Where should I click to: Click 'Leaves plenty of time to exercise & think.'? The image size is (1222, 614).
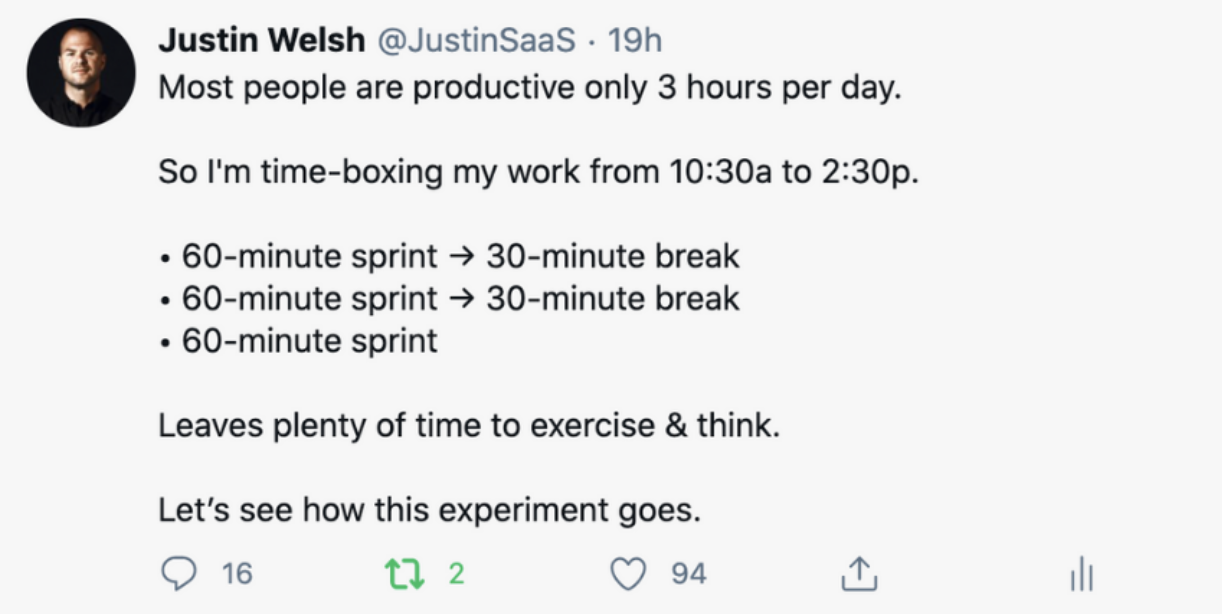(x=468, y=426)
